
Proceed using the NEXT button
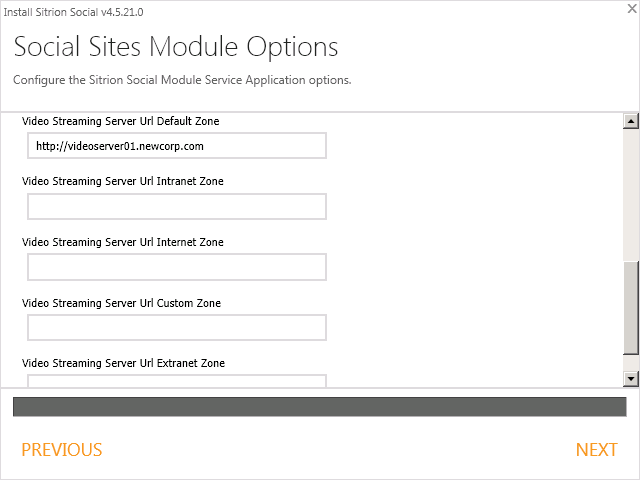click(596, 450)
